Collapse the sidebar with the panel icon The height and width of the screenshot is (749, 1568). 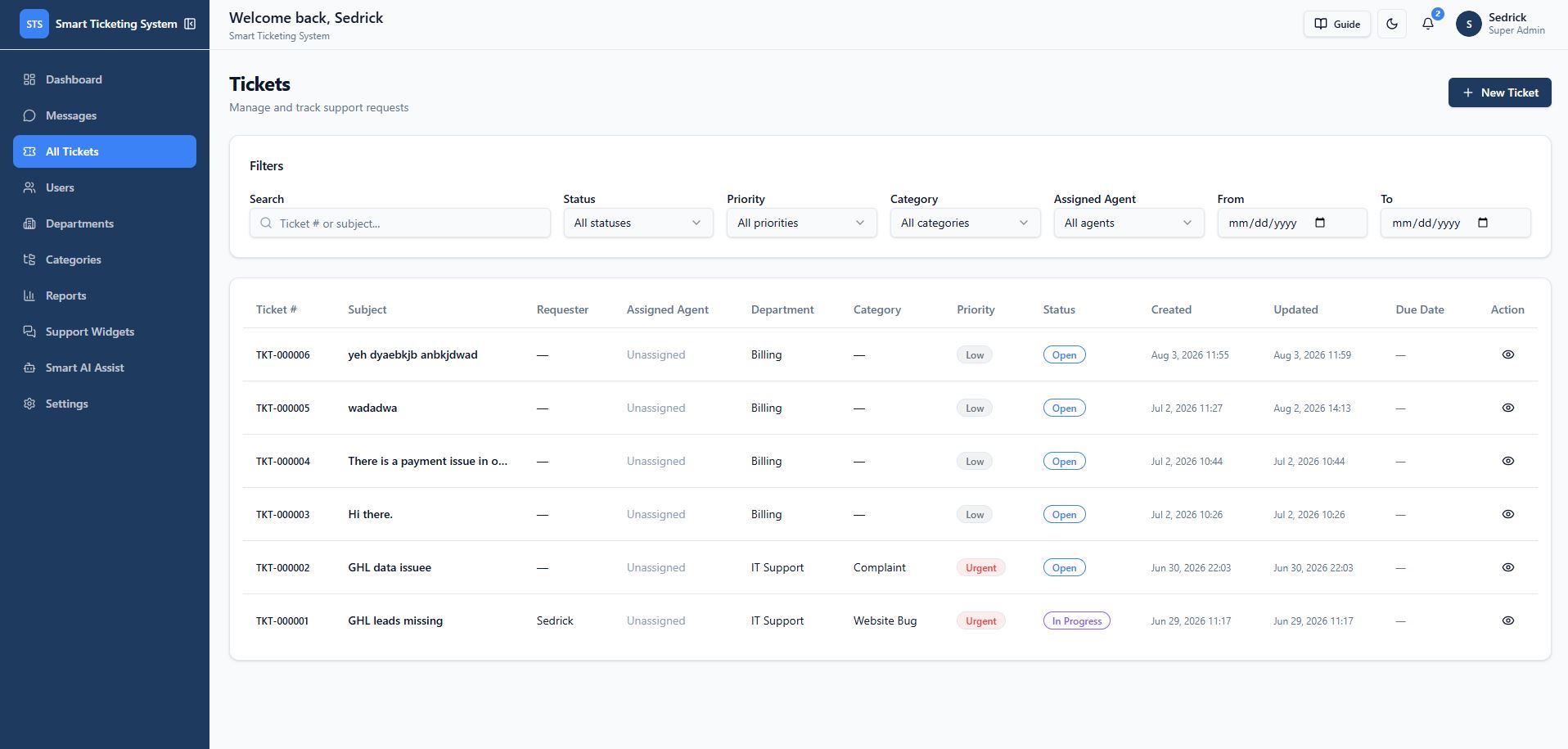[190, 24]
